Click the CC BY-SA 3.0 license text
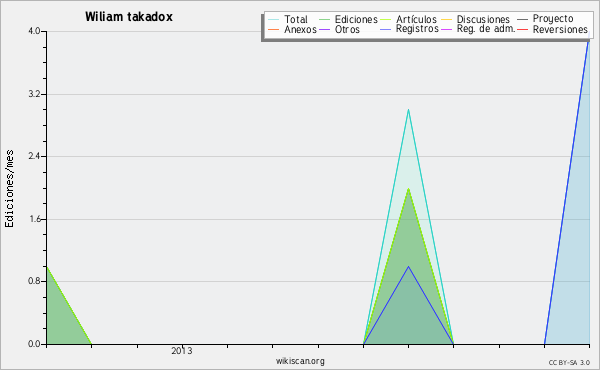 point(569,363)
